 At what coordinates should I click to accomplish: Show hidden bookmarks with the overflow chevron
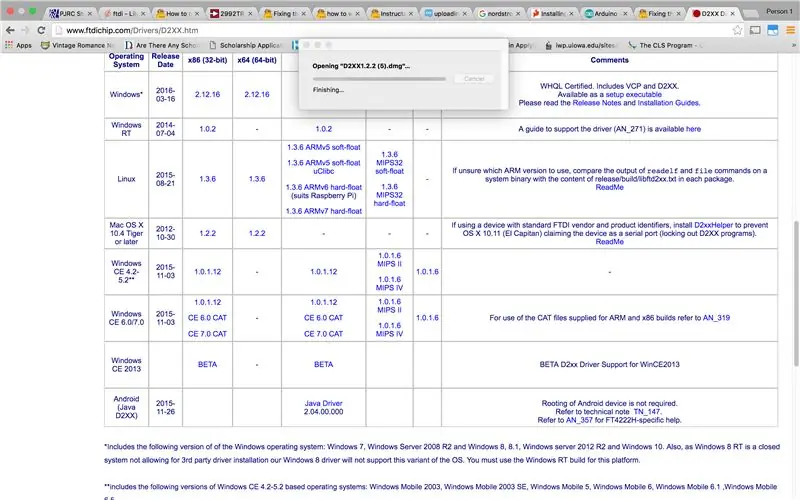793,45
